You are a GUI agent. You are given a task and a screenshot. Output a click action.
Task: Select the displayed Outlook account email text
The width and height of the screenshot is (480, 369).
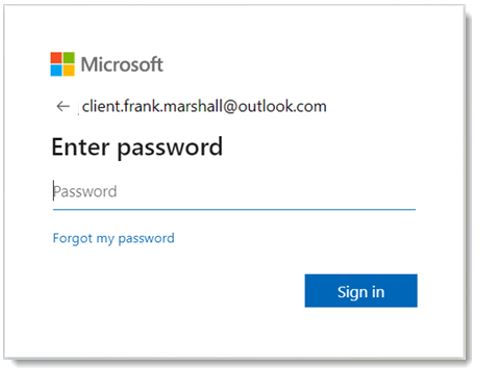(x=204, y=106)
